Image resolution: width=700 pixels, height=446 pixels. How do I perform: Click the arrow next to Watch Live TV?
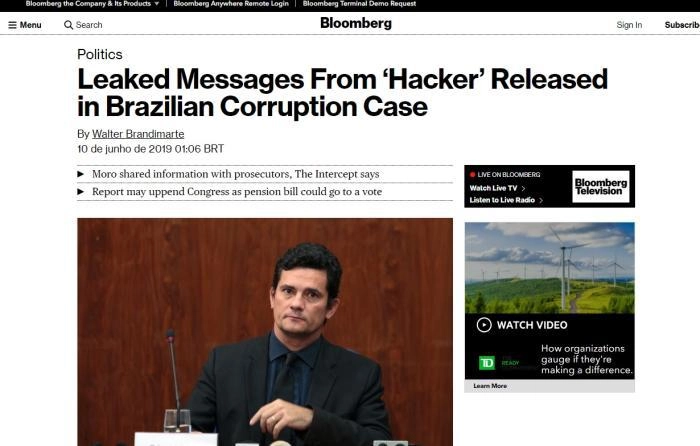(x=523, y=188)
